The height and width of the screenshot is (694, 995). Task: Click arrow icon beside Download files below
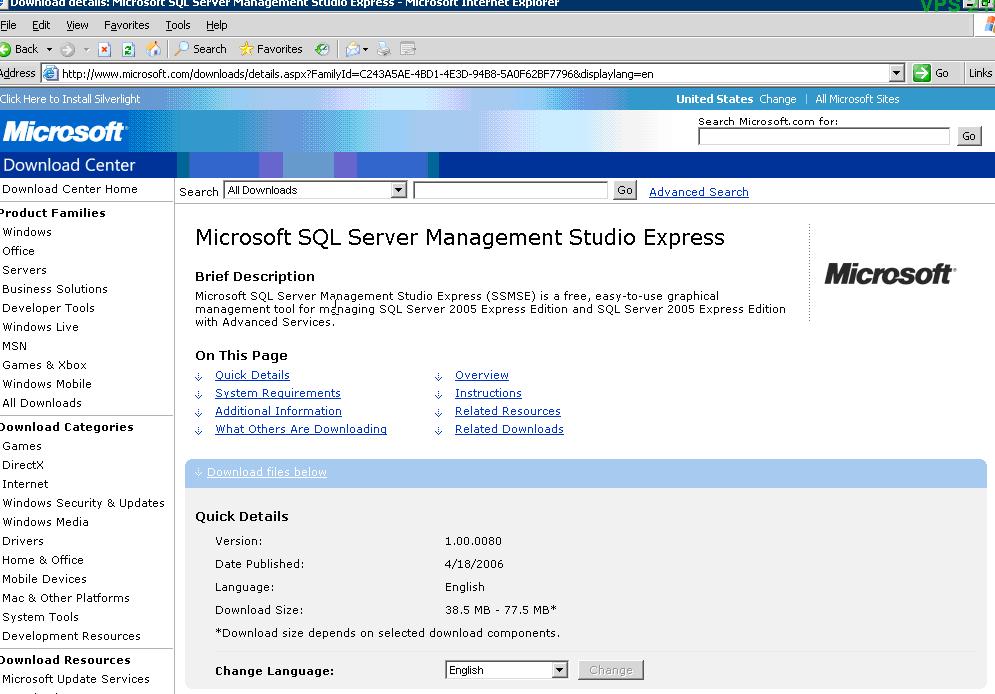(x=199, y=473)
